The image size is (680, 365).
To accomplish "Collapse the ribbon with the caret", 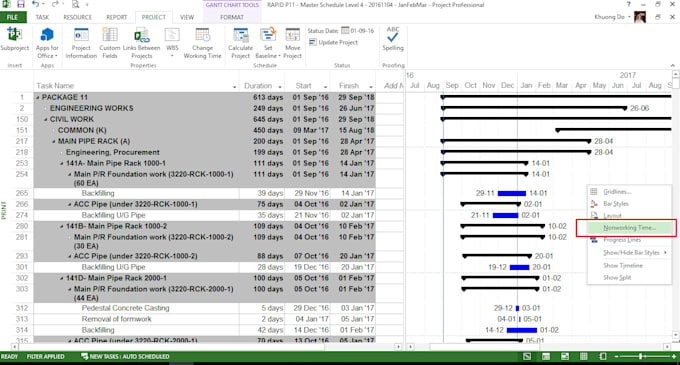I will pyautogui.click(x=673, y=65).
